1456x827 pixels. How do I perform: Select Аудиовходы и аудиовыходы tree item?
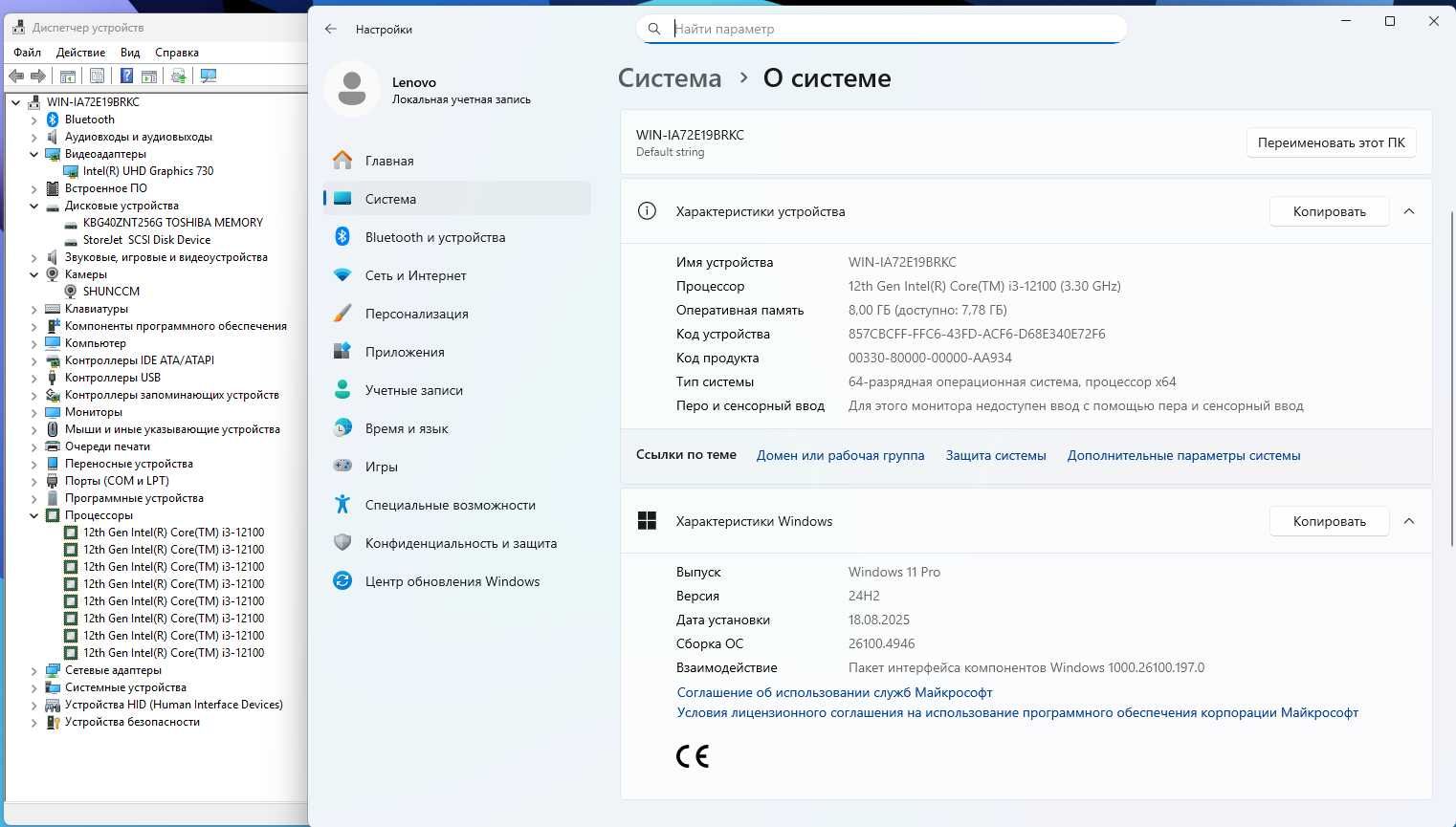tap(139, 137)
